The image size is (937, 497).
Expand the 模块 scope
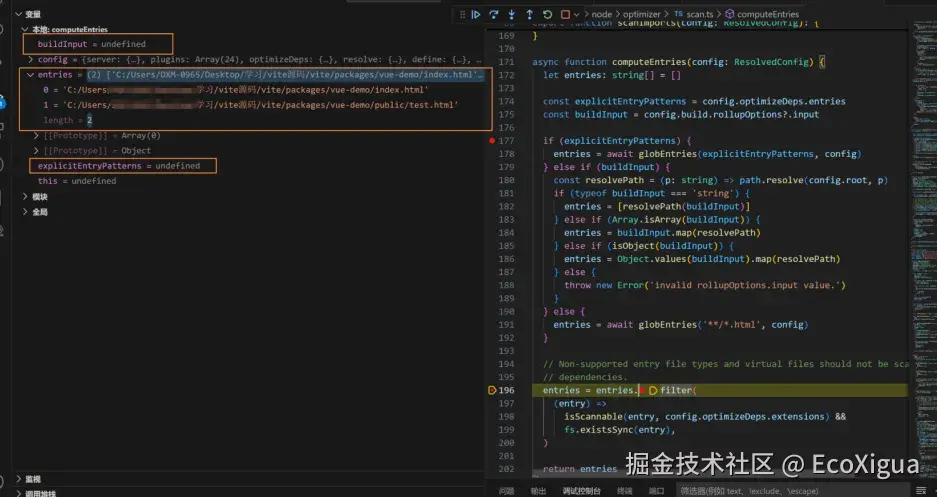25,197
